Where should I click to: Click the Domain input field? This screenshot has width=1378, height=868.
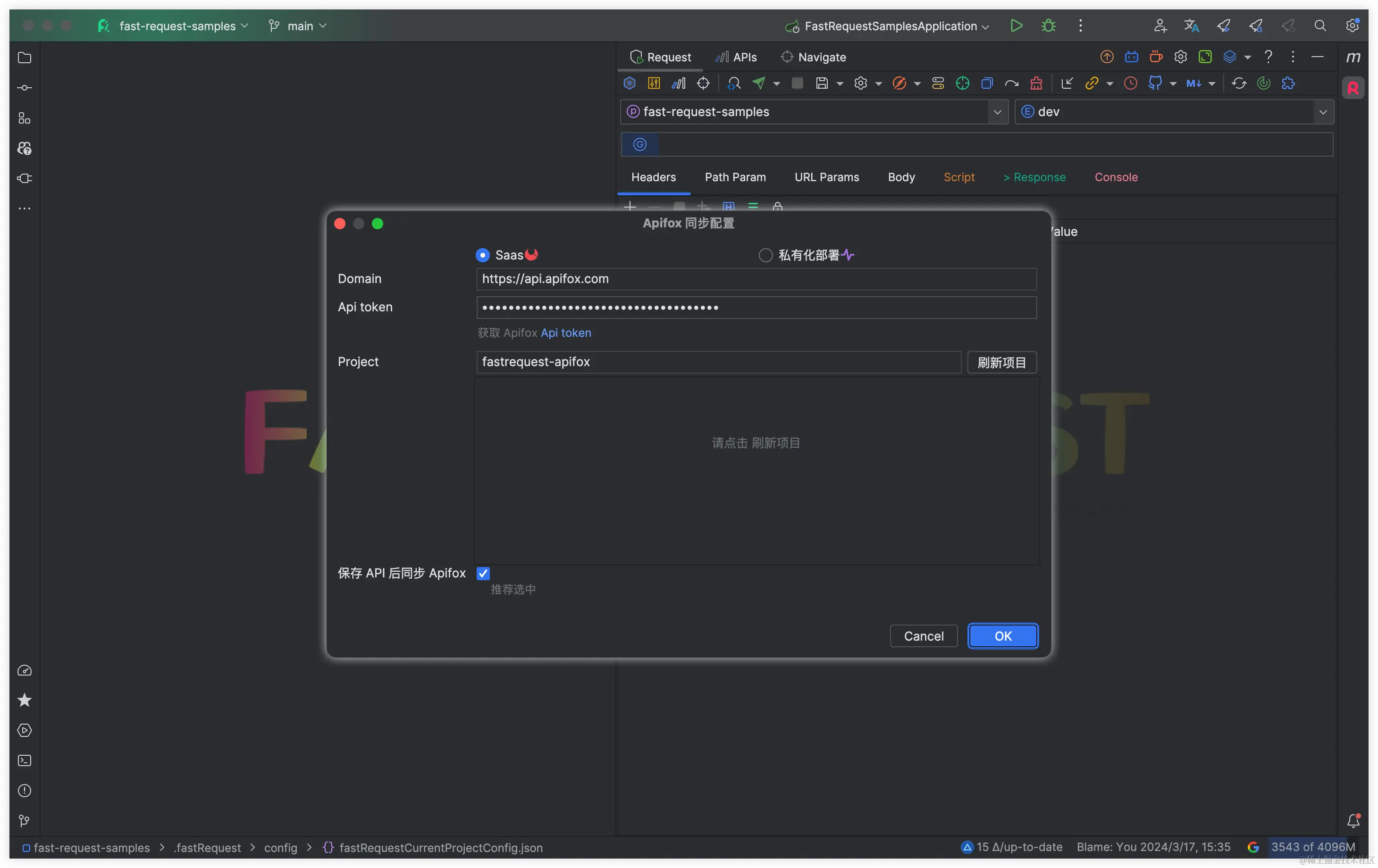point(756,279)
